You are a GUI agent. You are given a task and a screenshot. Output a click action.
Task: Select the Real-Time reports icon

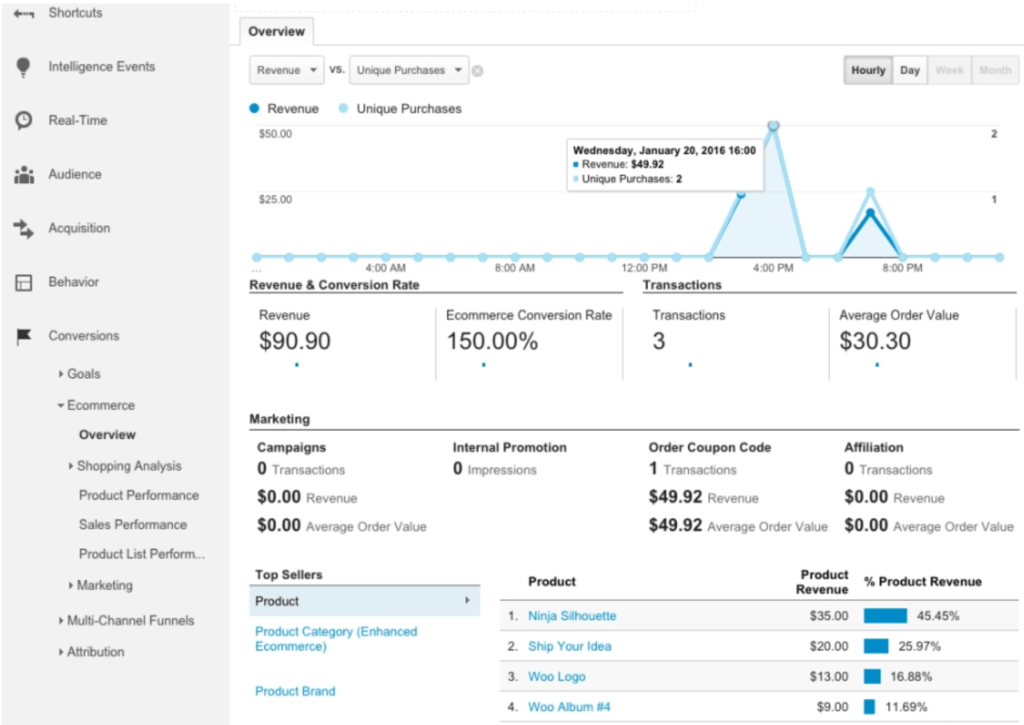pyautogui.click(x=20, y=120)
